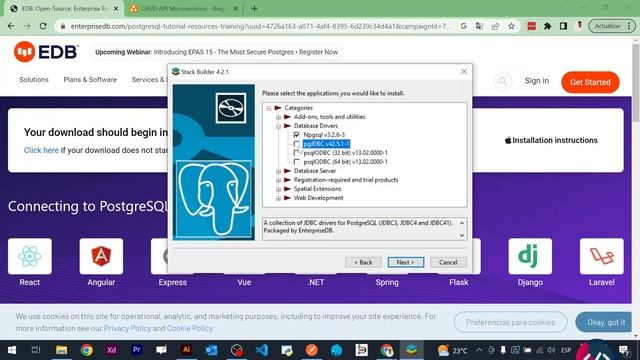Open the Cookie Policy link
The width and height of the screenshot is (640, 360).
[189, 328]
